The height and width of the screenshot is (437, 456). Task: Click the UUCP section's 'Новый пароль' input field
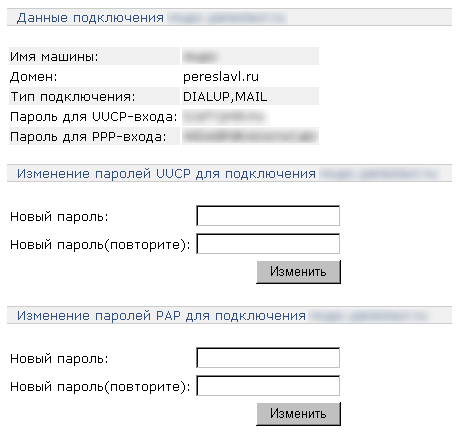(268, 216)
